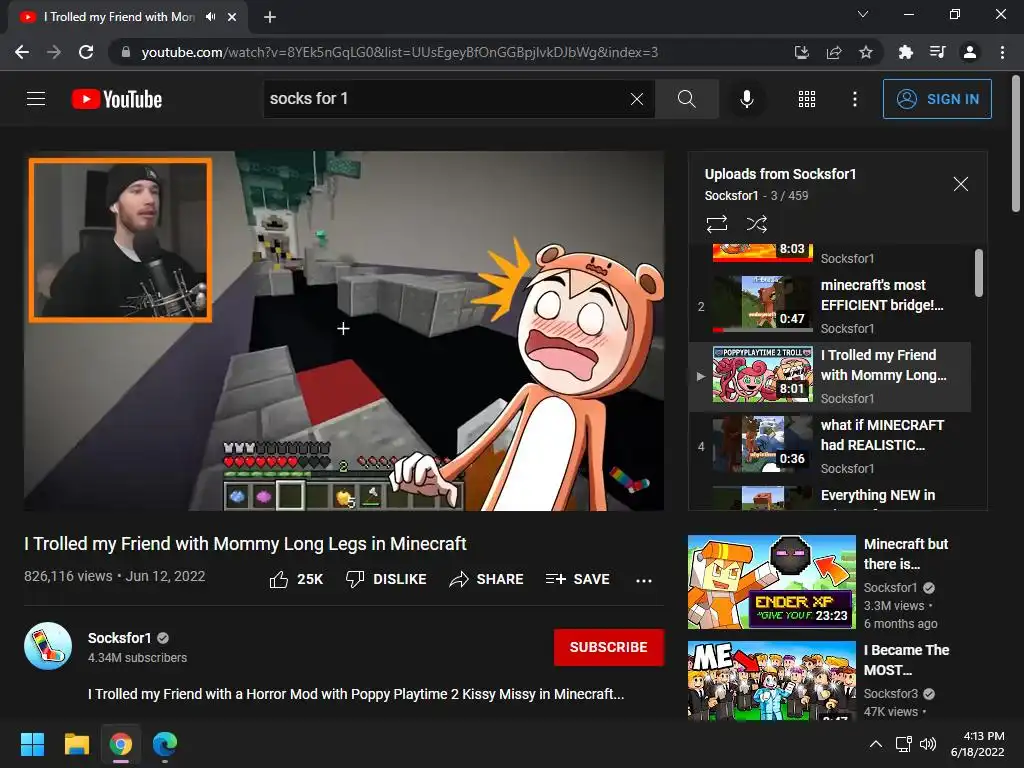Show hidden tray icons chevron
The width and height of the screenshot is (1024, 768).
(x=876, y=744)
